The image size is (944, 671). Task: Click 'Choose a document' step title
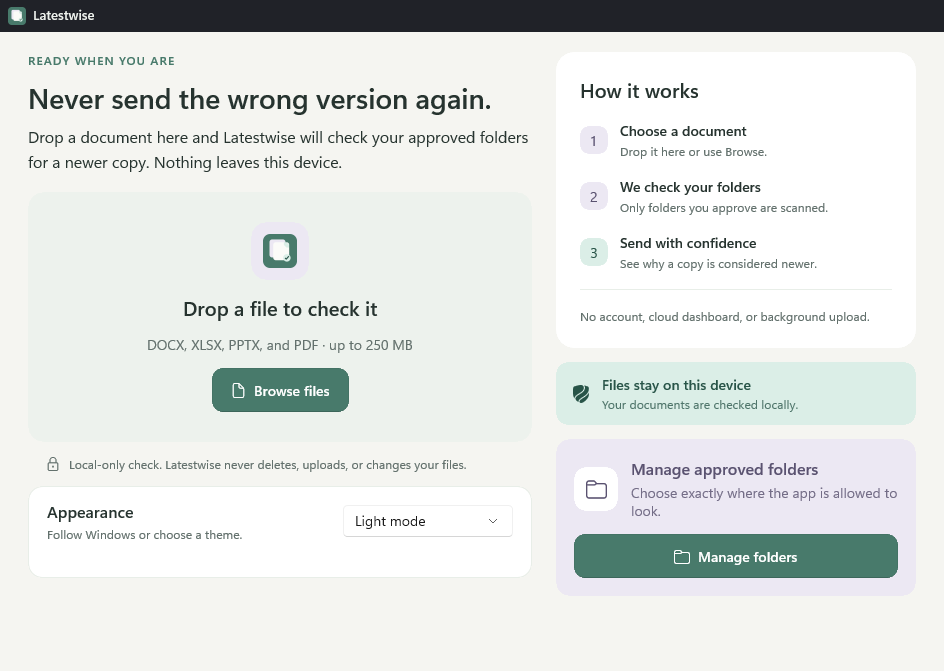[683, 131]
